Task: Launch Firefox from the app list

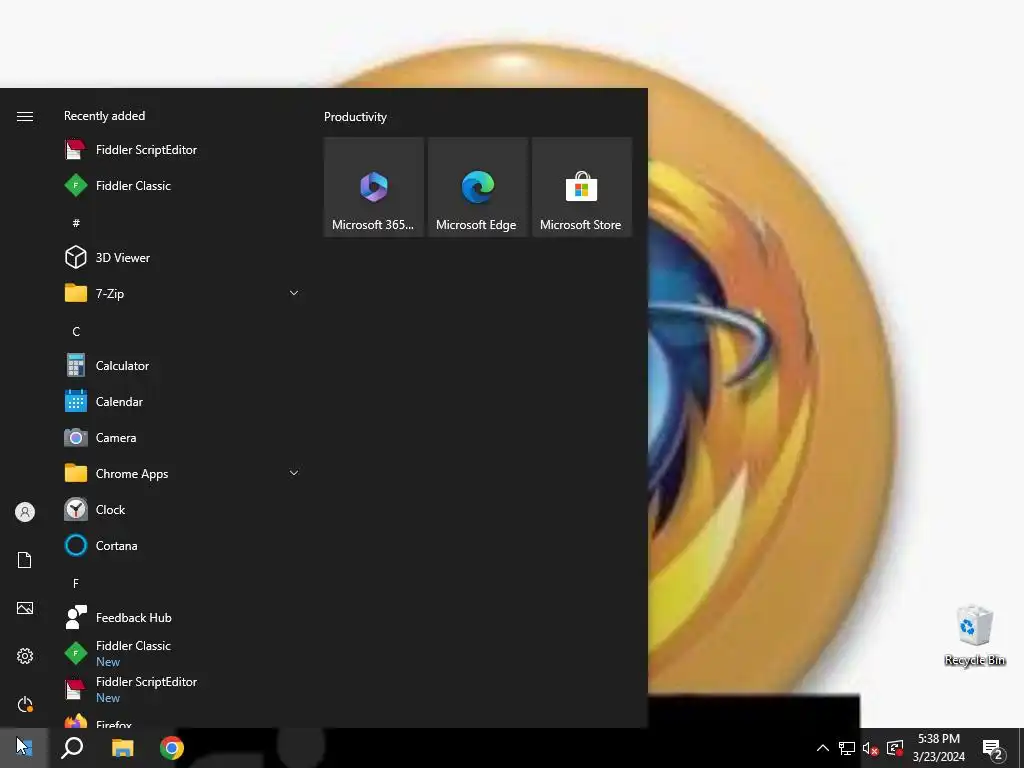Action: (x=183, y=721)
